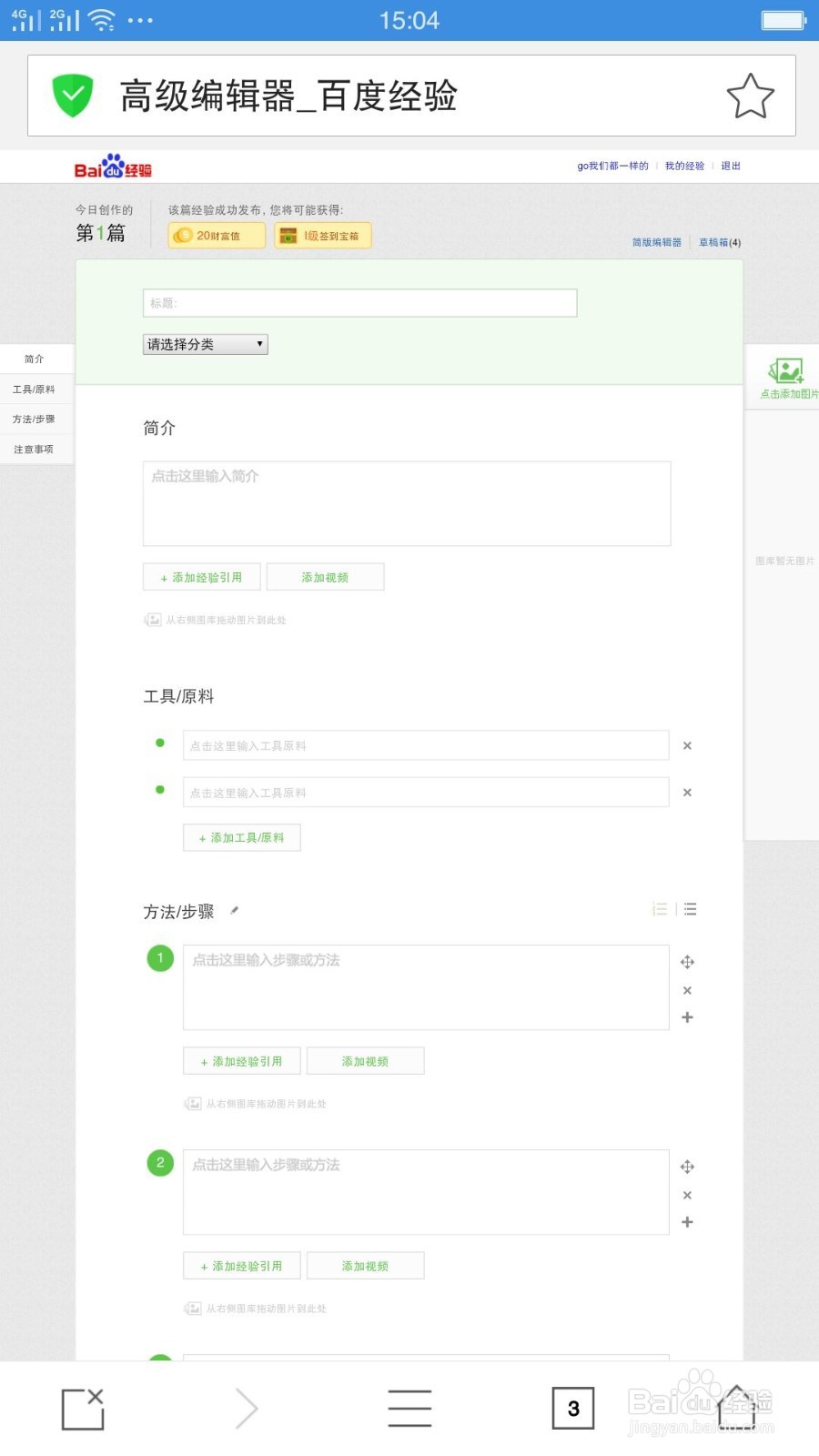Click 添加视频 button under 简介
The height and width of the screenshot is (1456, 819).
(x=326, y=577)
